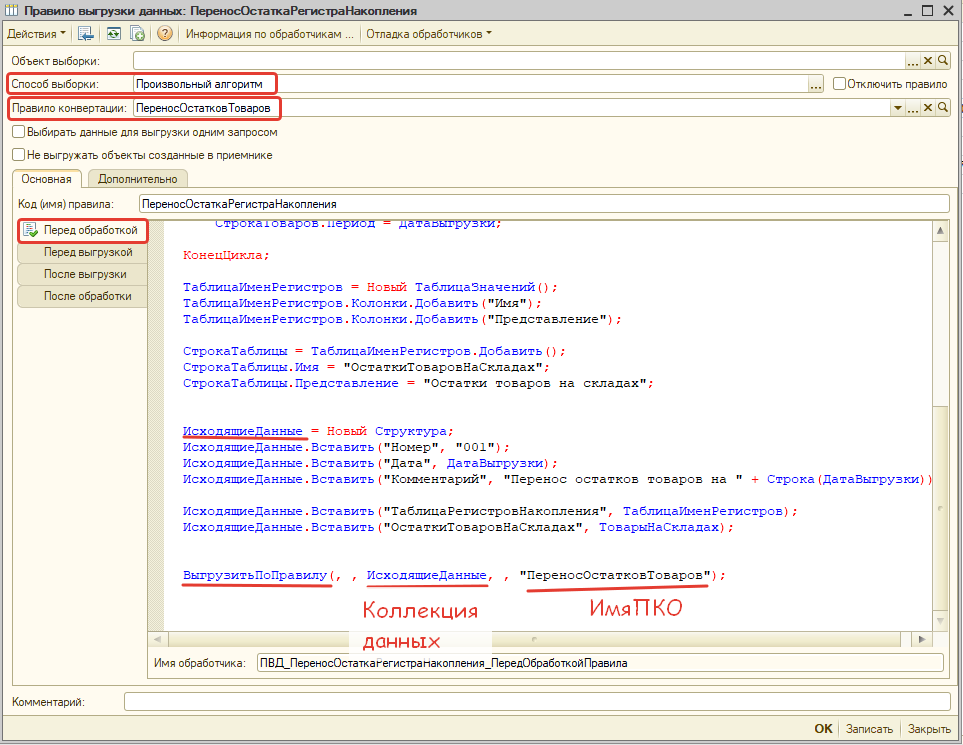This screenshot has width=963, height=745.
Task: Click the save-and-close toolbar icon
Action: point(85,34)
